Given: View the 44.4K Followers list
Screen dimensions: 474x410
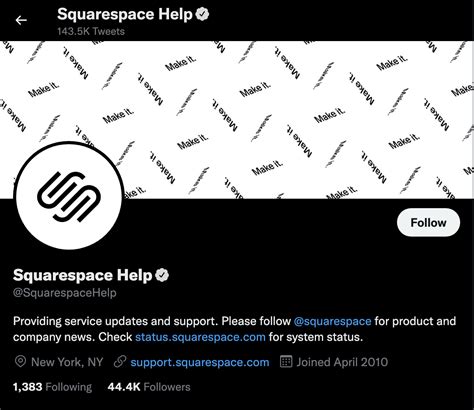Looking at the screenshot, I should 149,387.
